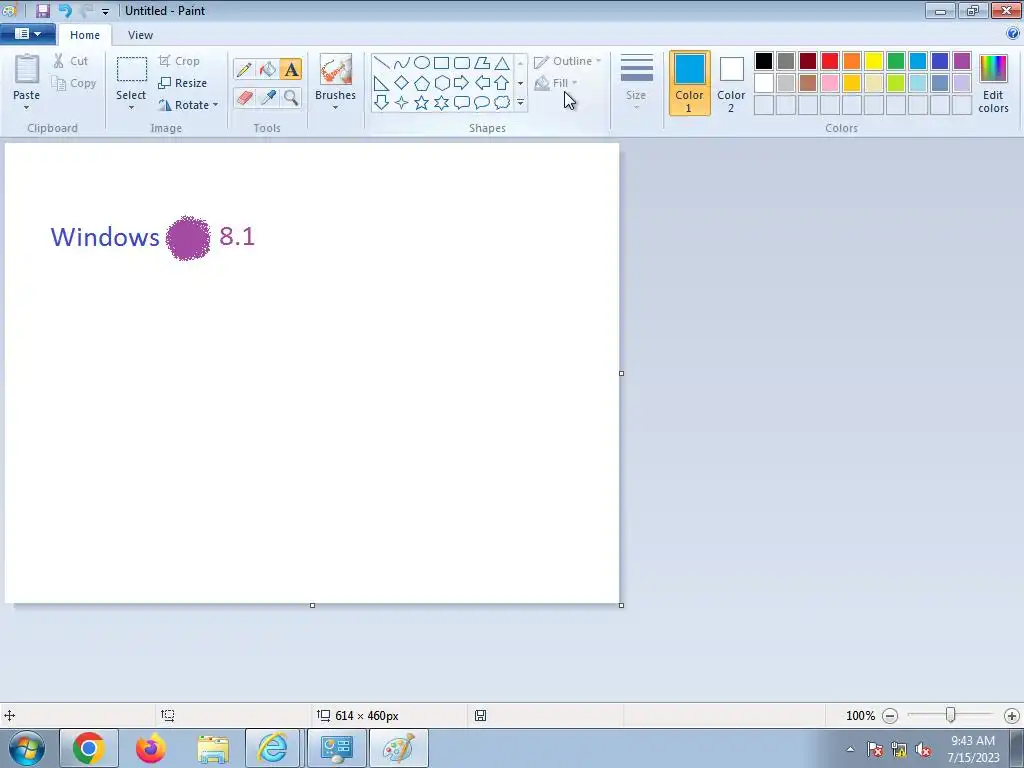Choose the Oval shape
The width and height of the screenshot is (1024, 768).
coord(422,63)
